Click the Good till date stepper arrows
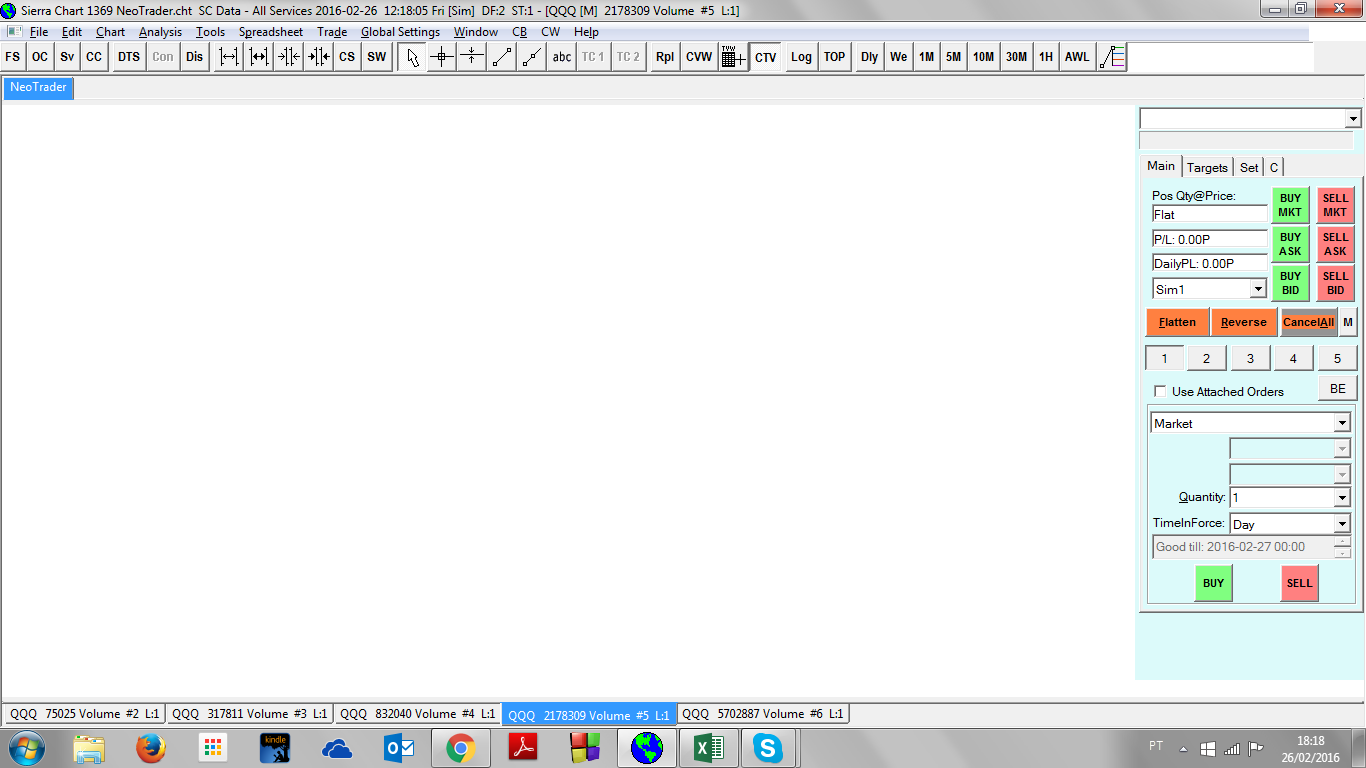The image size is (1366, 768). [1342, 547]
